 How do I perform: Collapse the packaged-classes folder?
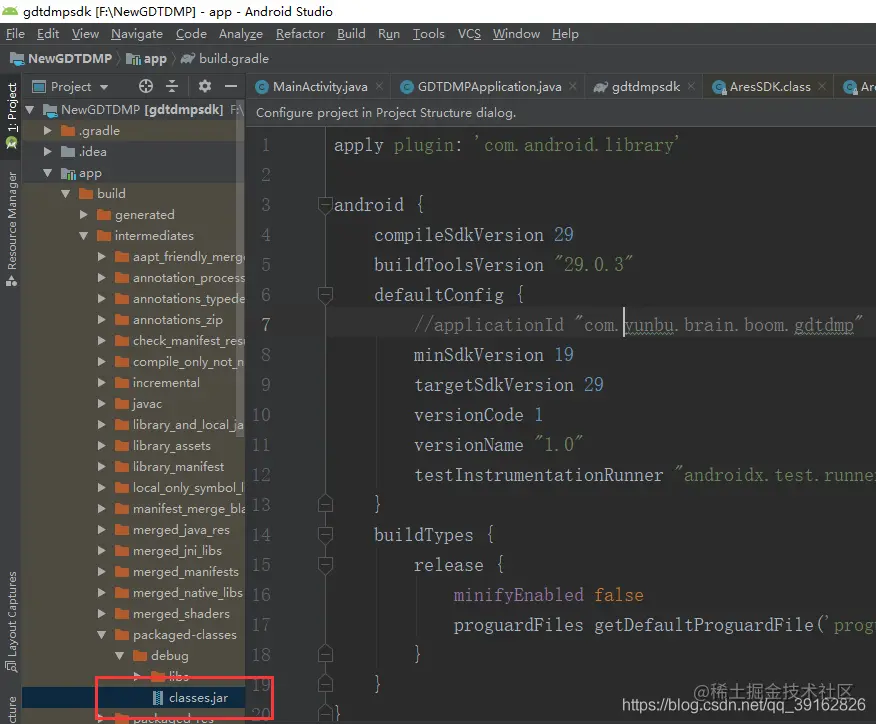click(101, 635)
